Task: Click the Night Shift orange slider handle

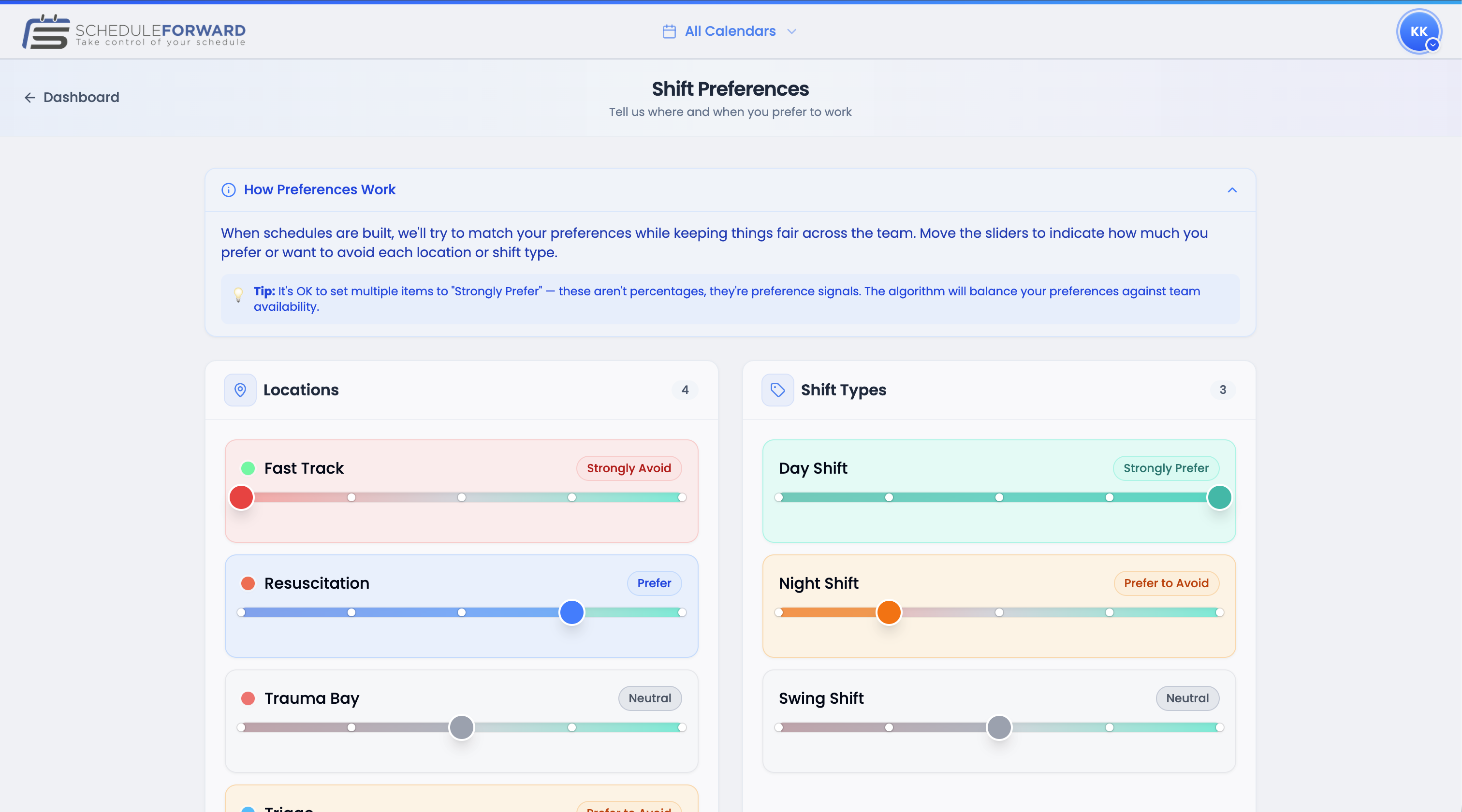Action: coord(889,612)
